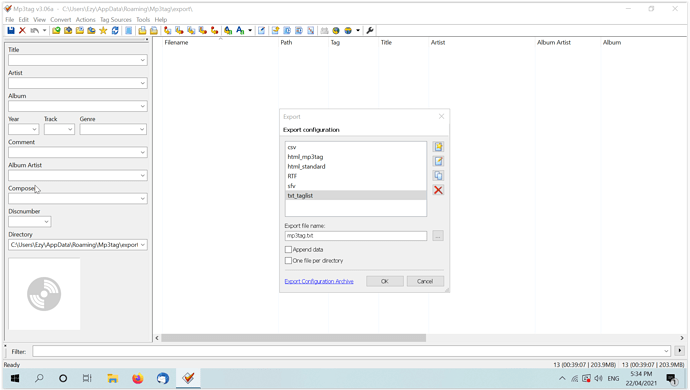
Task: Expand the Directory path dropdown
Action: coord(143,245)
